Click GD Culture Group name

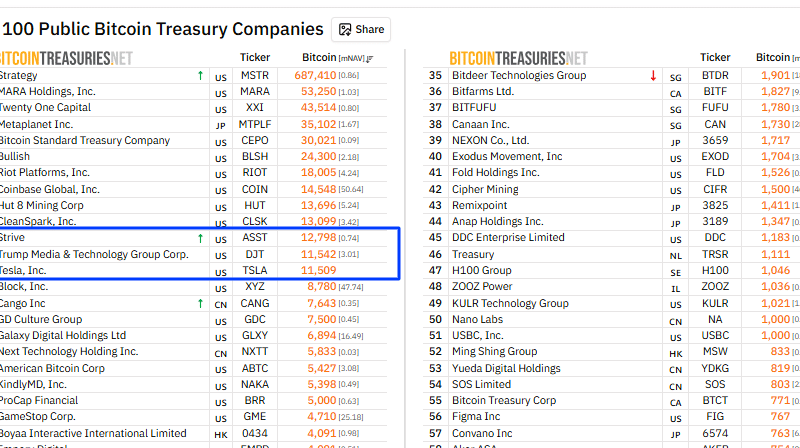[x=41, y=319]
